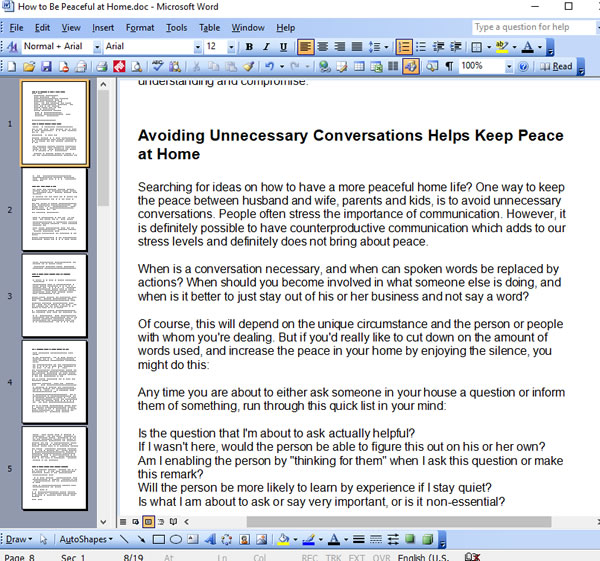Open the Insert menu
The image size is (600, 561).
tap(103, 28)
